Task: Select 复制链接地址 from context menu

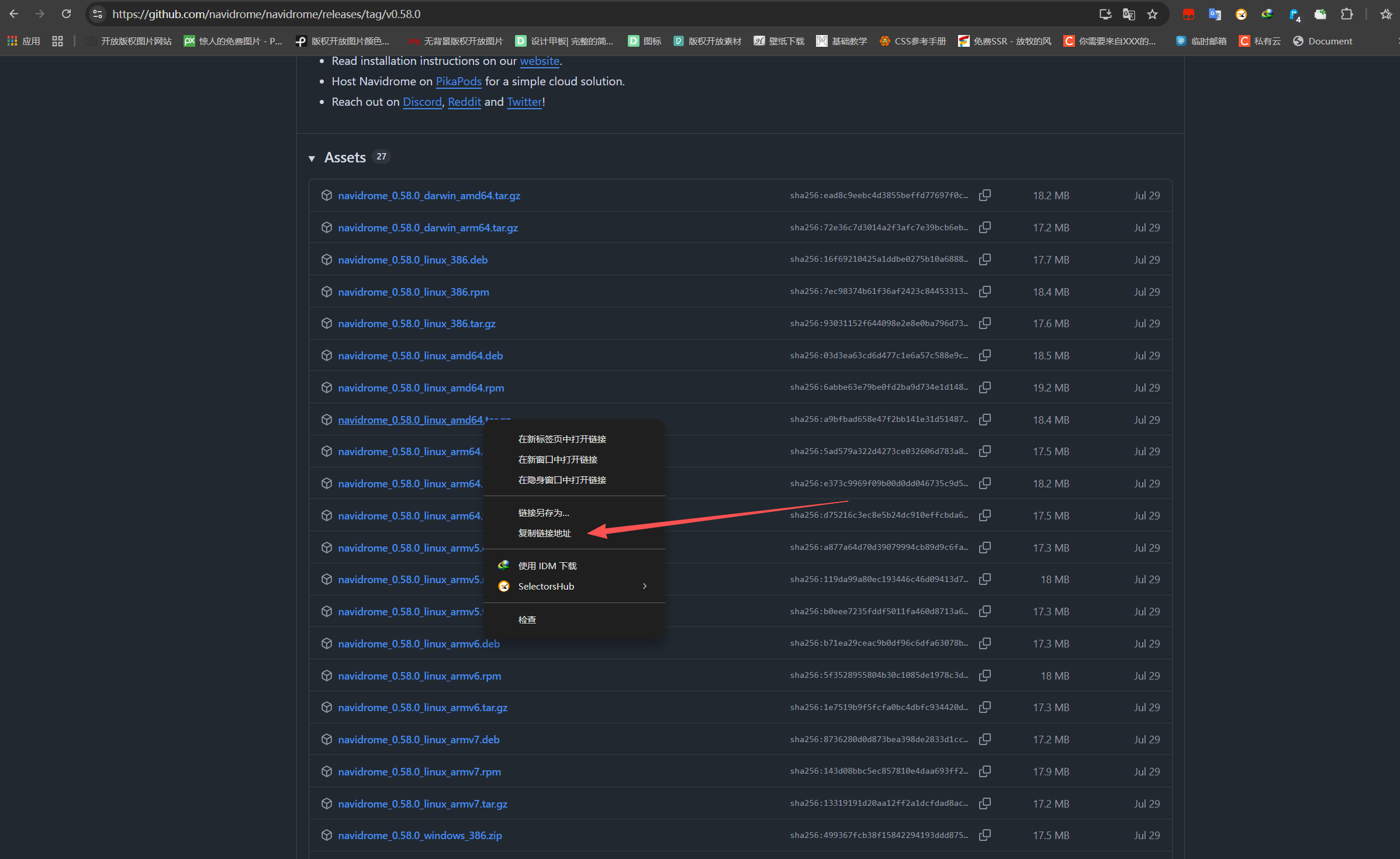Action: (544, 533)
